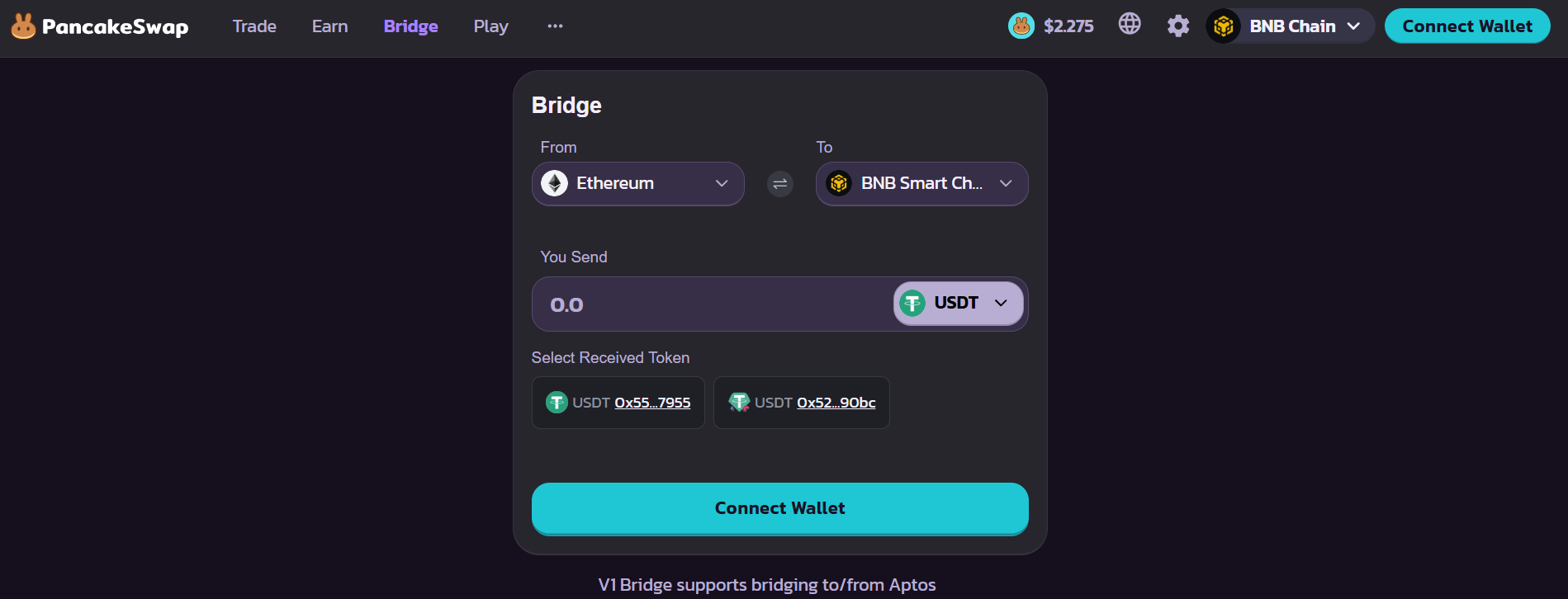Open the Ethereum source chain dropdown
Viewport: 1568px width, 599px height.
[637, 184]
